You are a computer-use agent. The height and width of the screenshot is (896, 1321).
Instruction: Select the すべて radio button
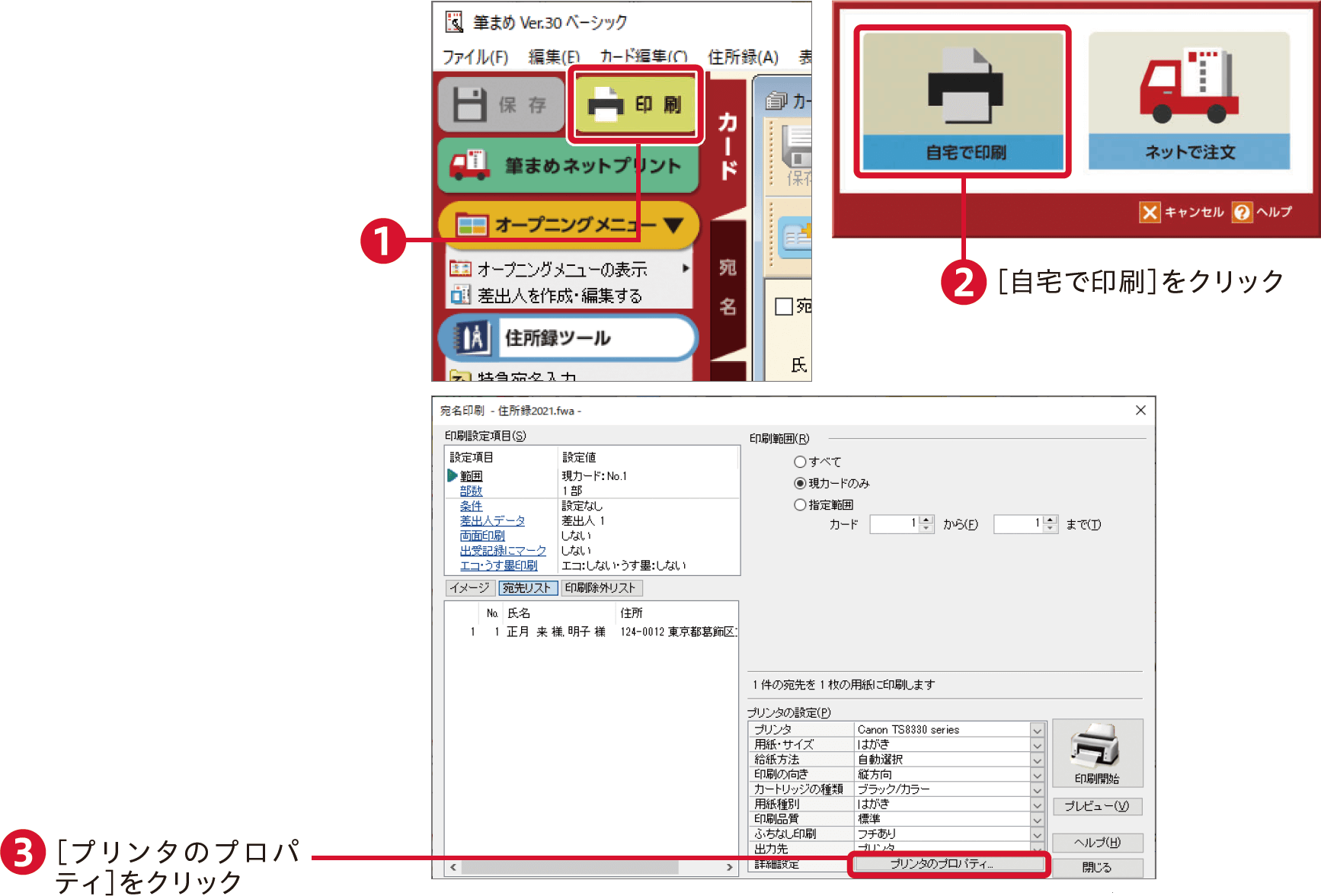click(800, 462)
